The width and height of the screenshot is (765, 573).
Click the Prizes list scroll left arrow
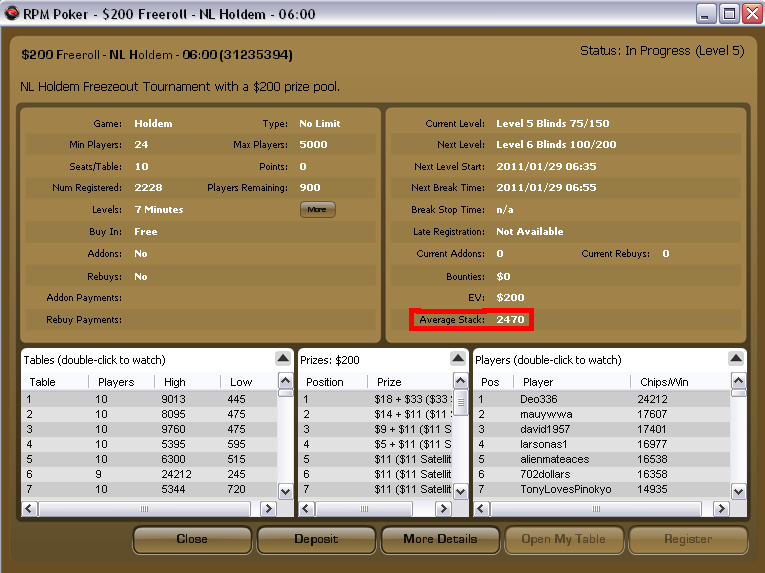coord(306,509)
